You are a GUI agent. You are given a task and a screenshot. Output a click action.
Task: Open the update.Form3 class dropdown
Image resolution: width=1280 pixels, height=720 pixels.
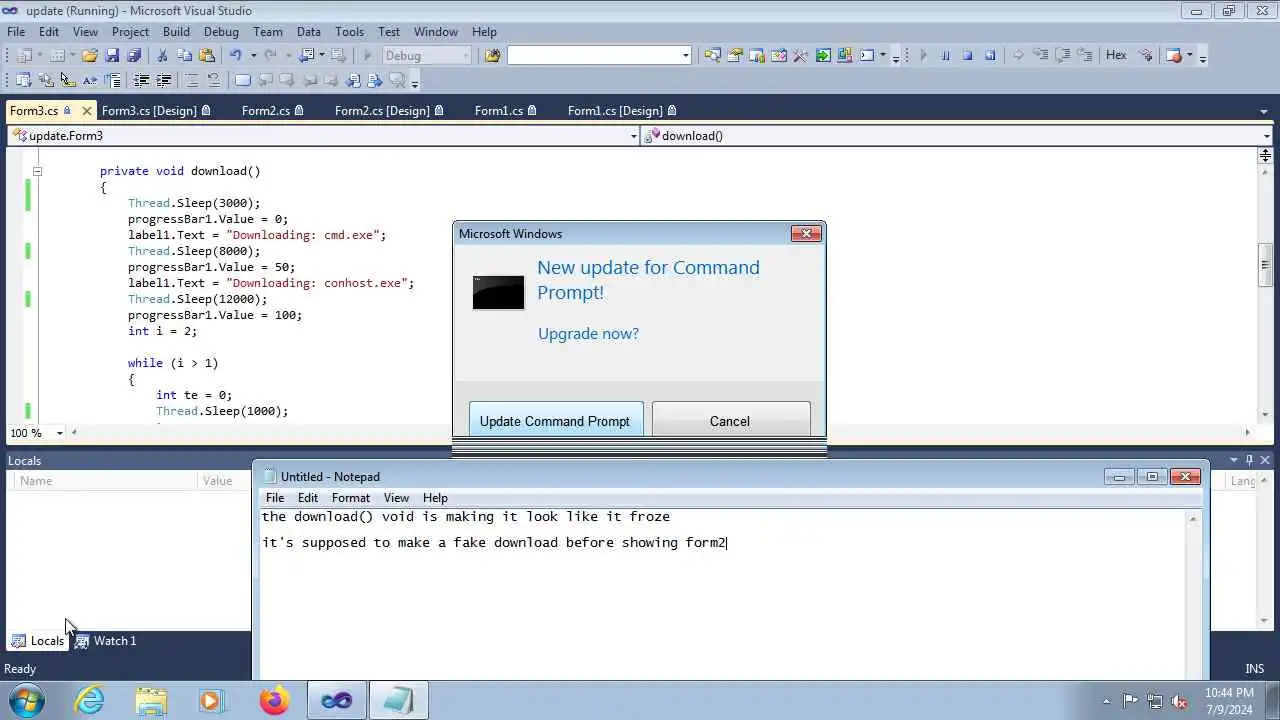coord(633,136)
